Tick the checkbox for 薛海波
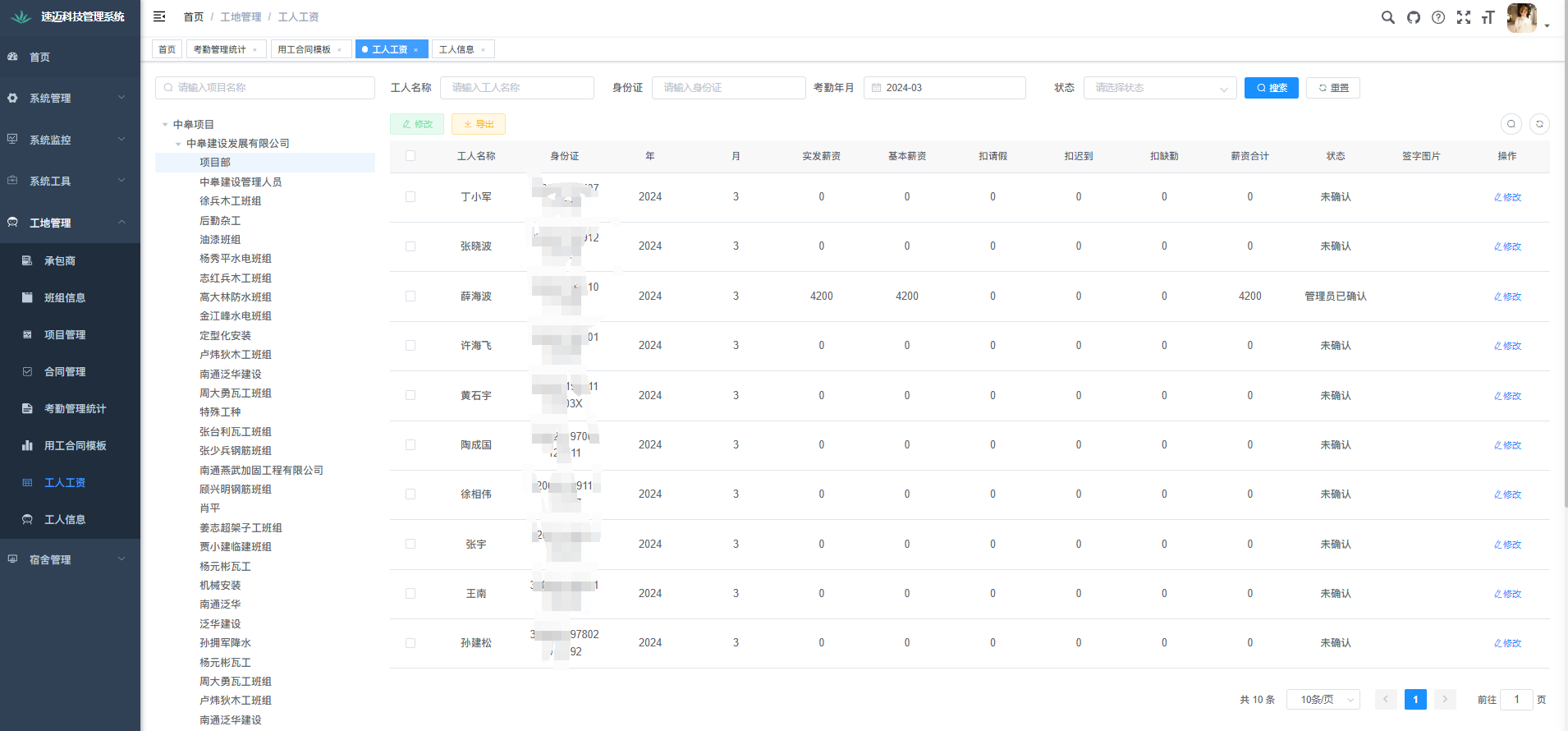This screenshot has width=1568, height=731. tap(410, 296)
